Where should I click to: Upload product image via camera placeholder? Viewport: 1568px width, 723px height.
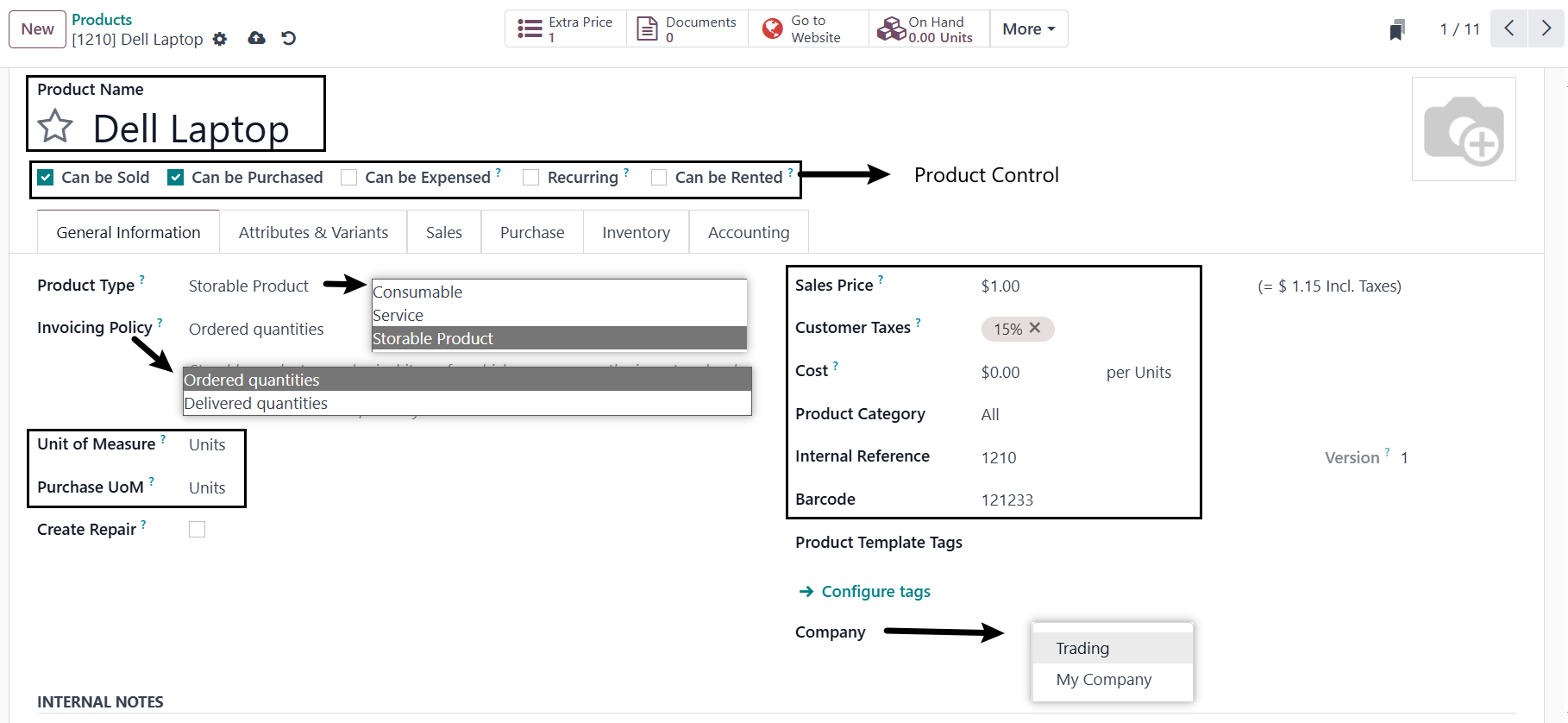[1464, 129]
